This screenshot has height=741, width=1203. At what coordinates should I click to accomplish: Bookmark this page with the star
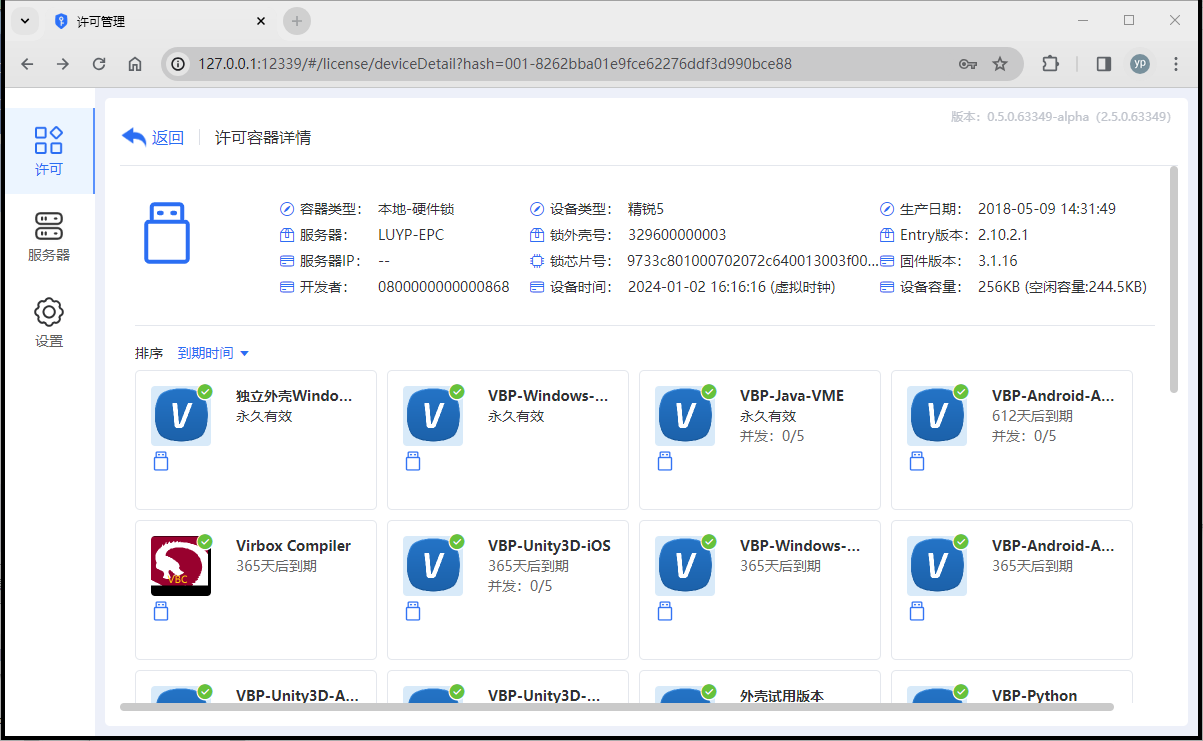tap(1000, 64)
